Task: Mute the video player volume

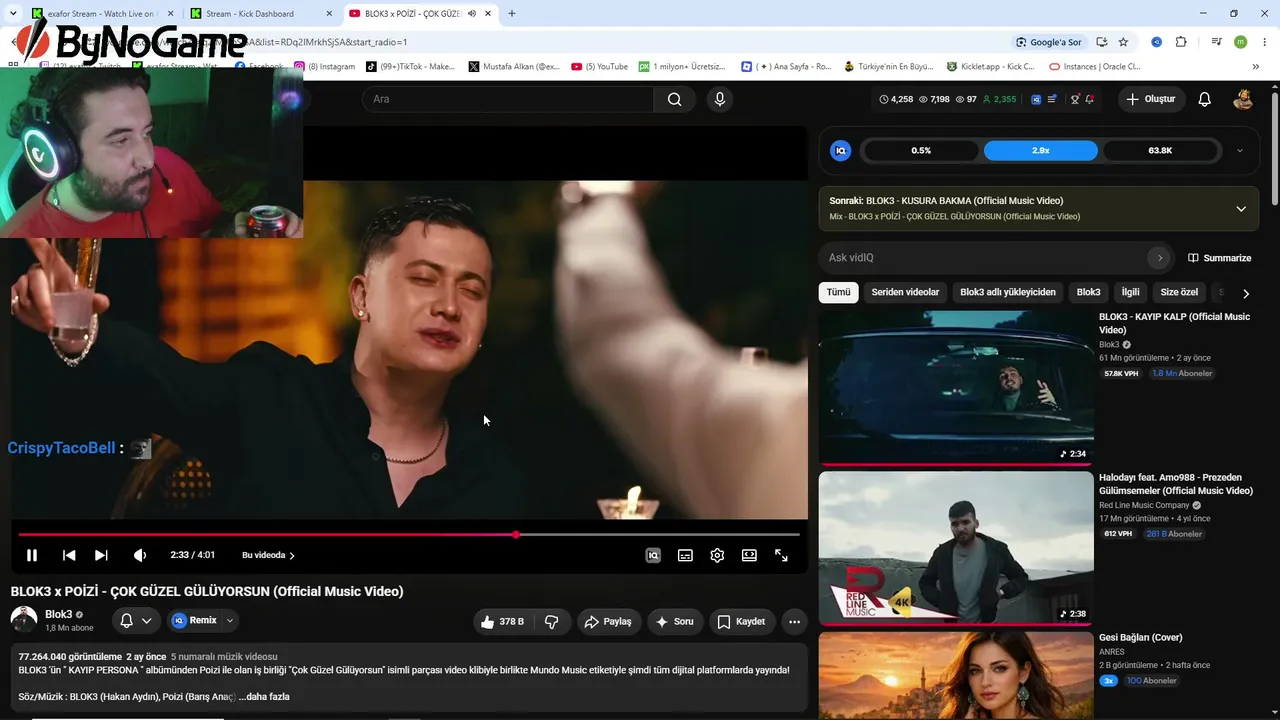Action: click(140, 555)
